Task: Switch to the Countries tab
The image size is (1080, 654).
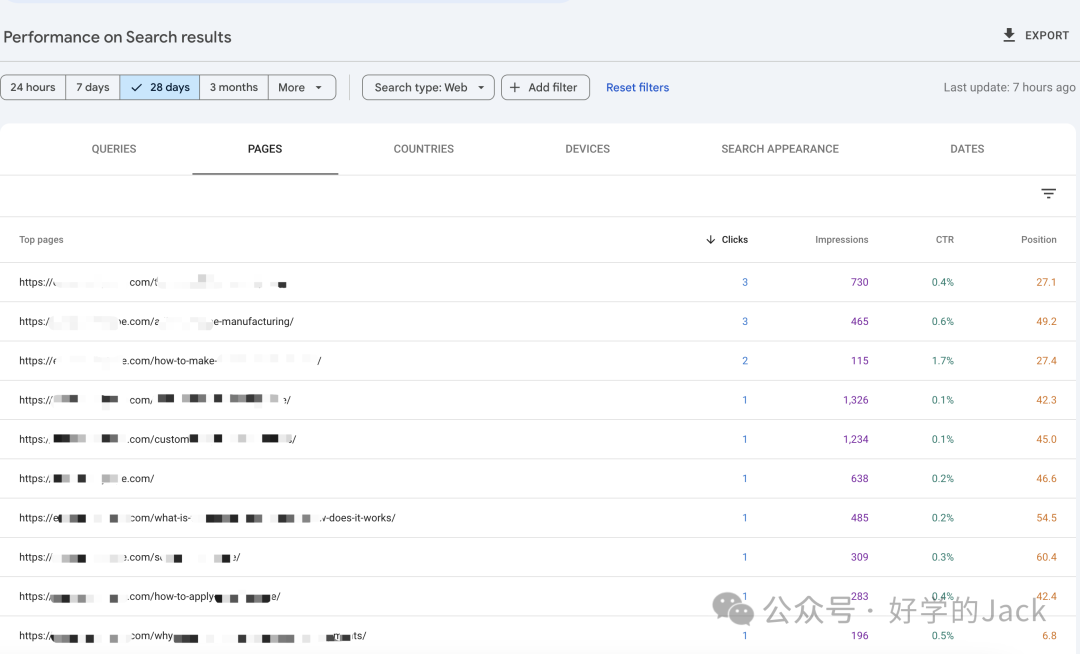Action: pyautogui.click(x=424, y=149)
